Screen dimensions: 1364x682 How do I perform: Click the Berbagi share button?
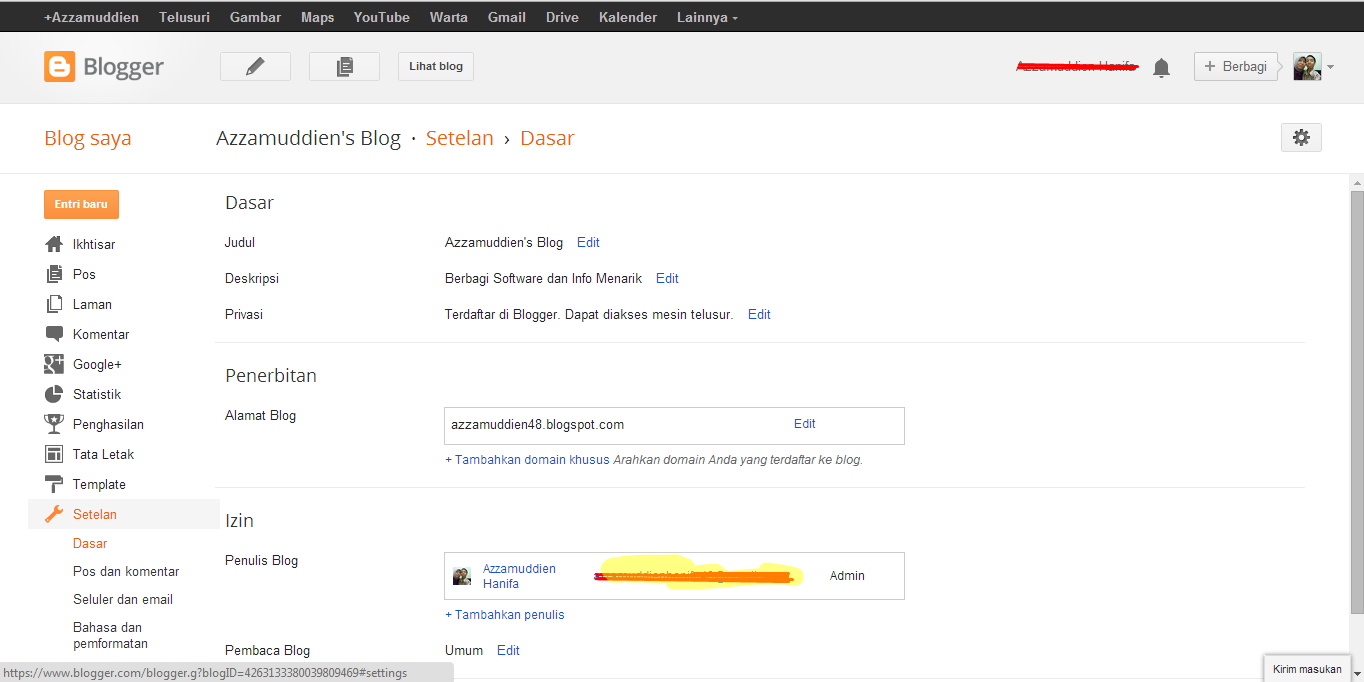1236,66
